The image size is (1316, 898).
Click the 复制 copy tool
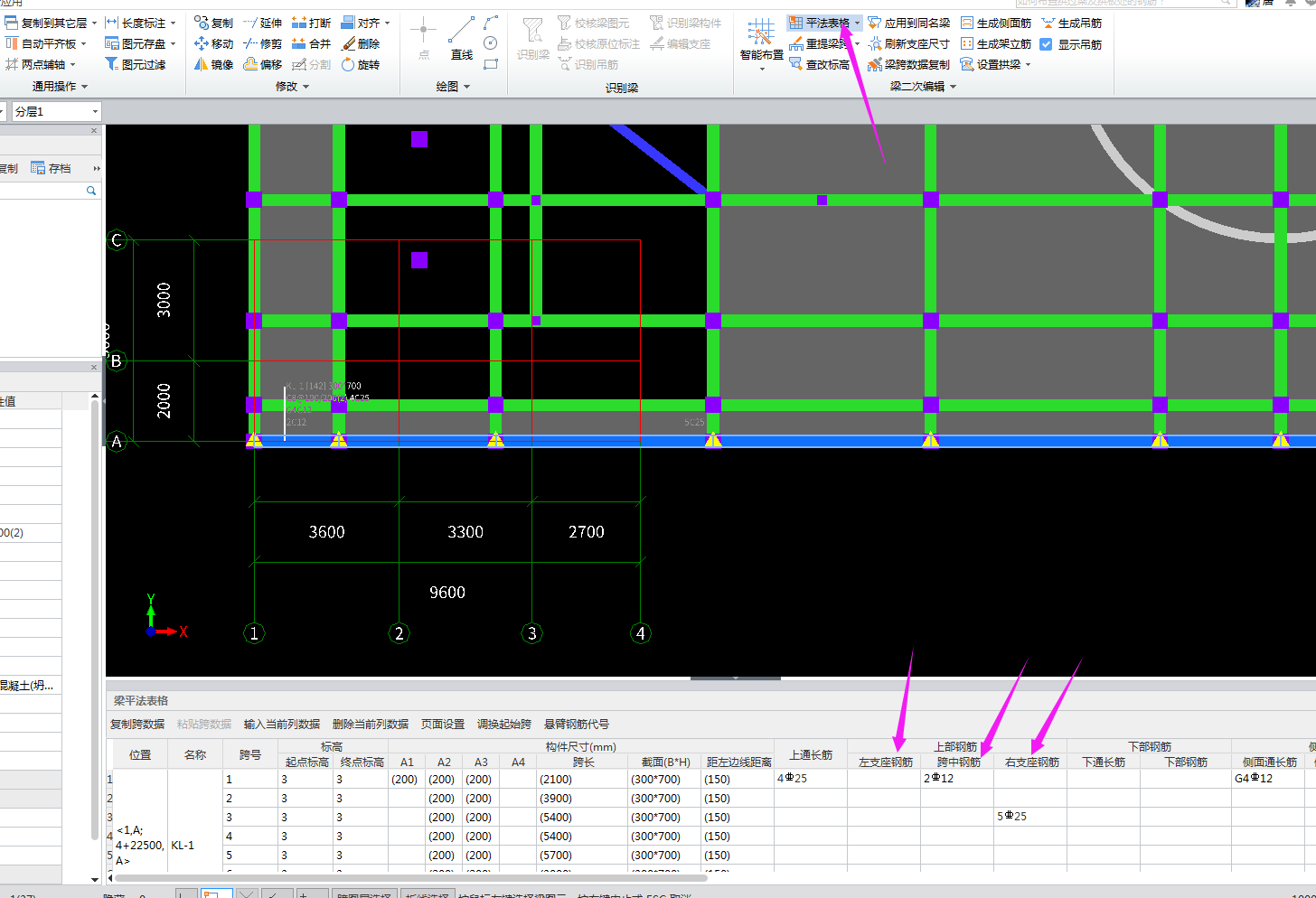(x=214, y=23)
